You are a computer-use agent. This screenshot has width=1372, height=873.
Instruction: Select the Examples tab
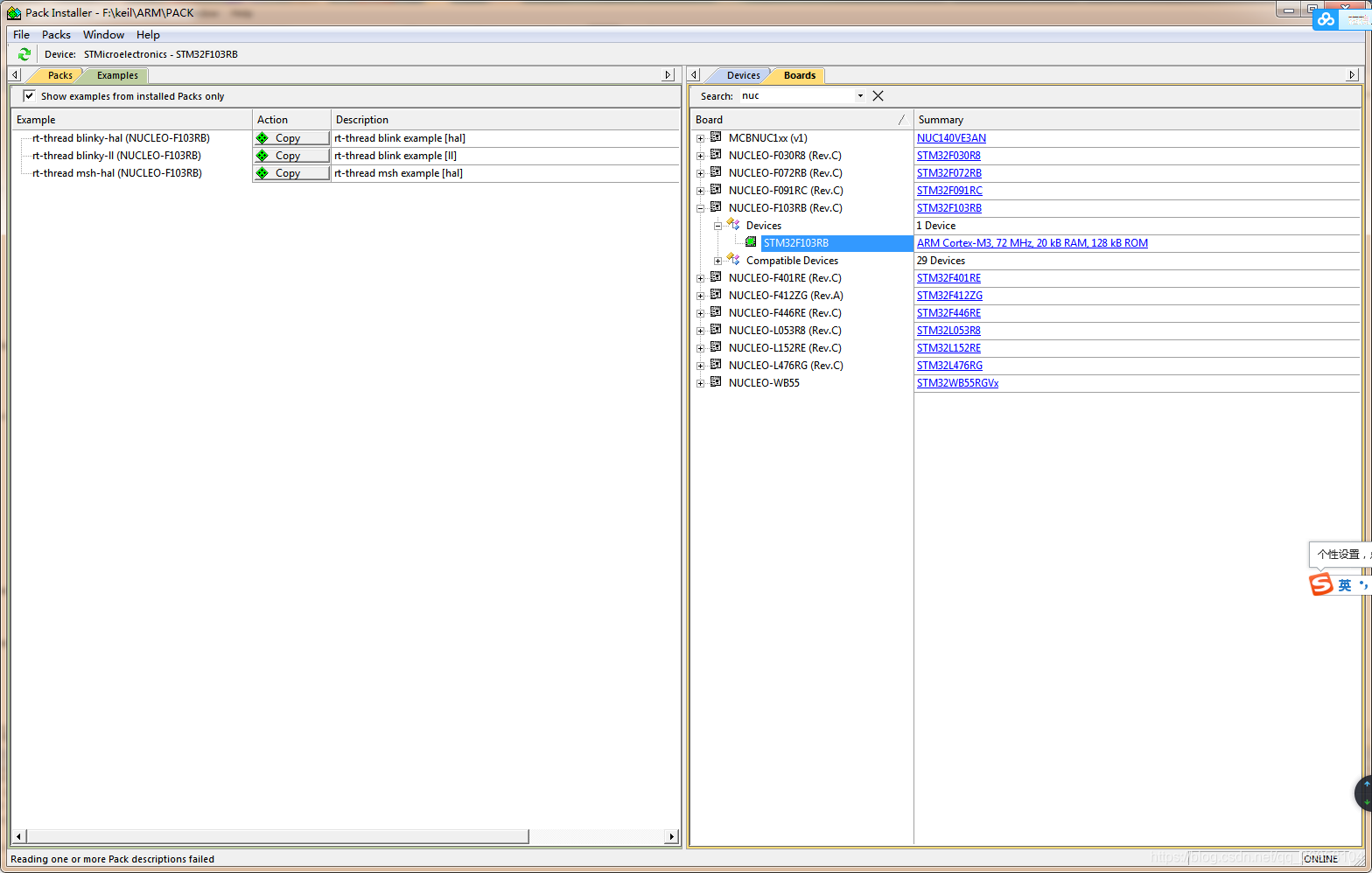(117, 75)
